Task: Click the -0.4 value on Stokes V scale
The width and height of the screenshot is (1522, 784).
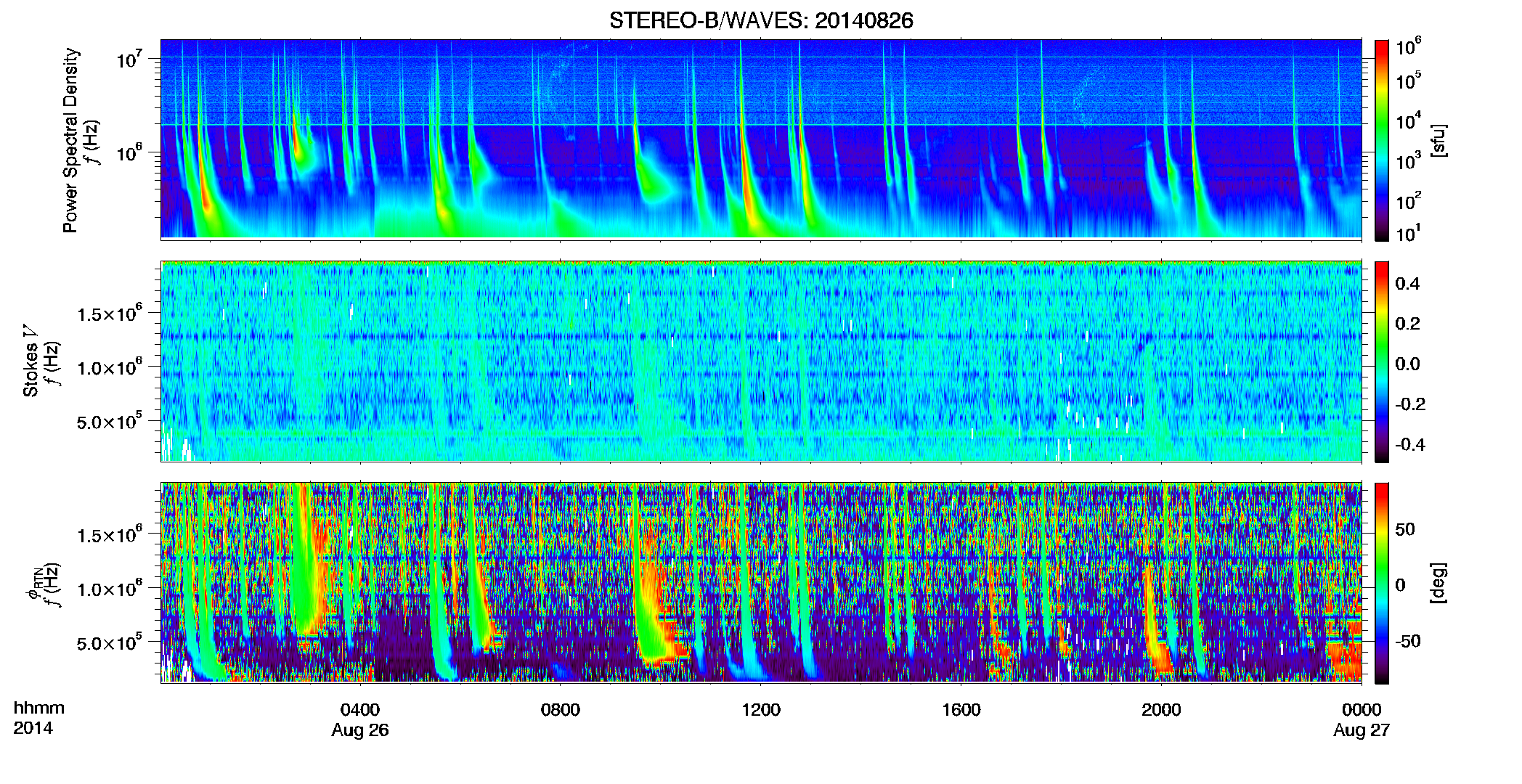Action: pyautogui.click(x=1410, y=444)
